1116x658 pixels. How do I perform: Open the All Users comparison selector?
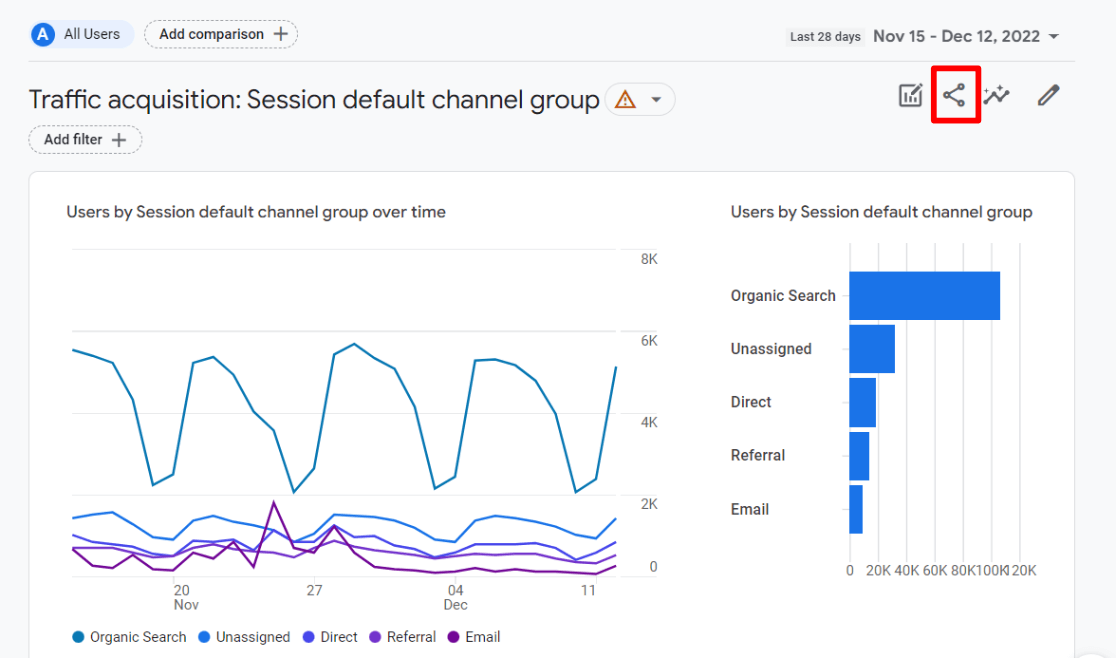[x=81, y=34]
